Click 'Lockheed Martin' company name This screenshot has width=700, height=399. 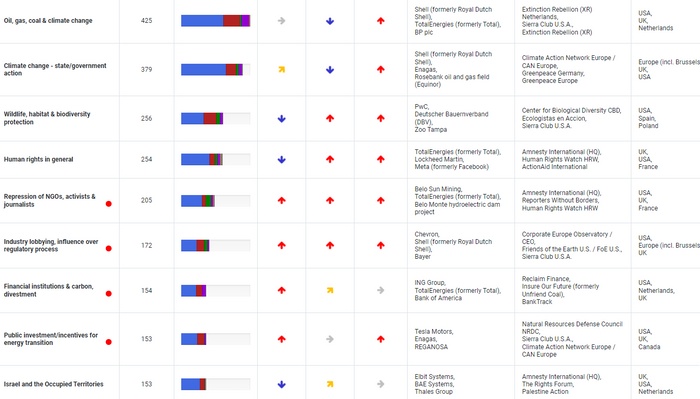[x=439, y=159]
